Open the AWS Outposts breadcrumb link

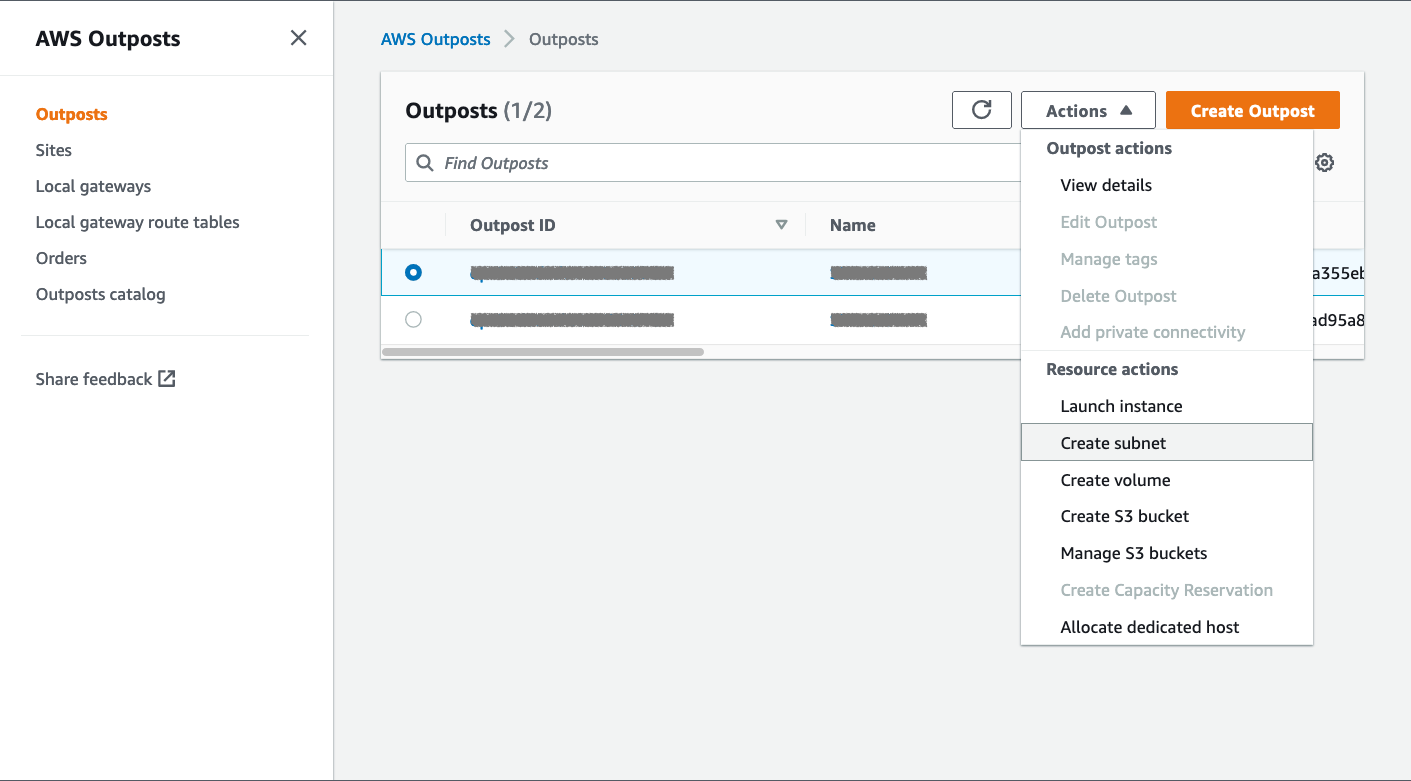coord(436,39)
